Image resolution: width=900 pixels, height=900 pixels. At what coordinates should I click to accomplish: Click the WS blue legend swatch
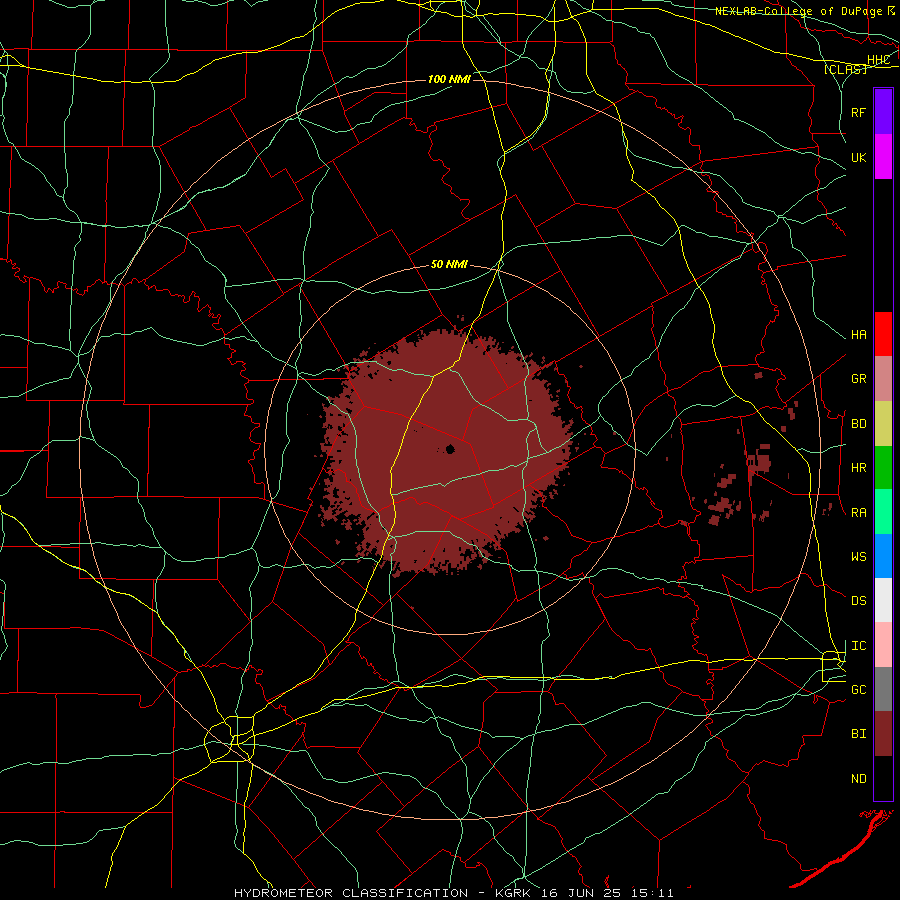[883, 556]
